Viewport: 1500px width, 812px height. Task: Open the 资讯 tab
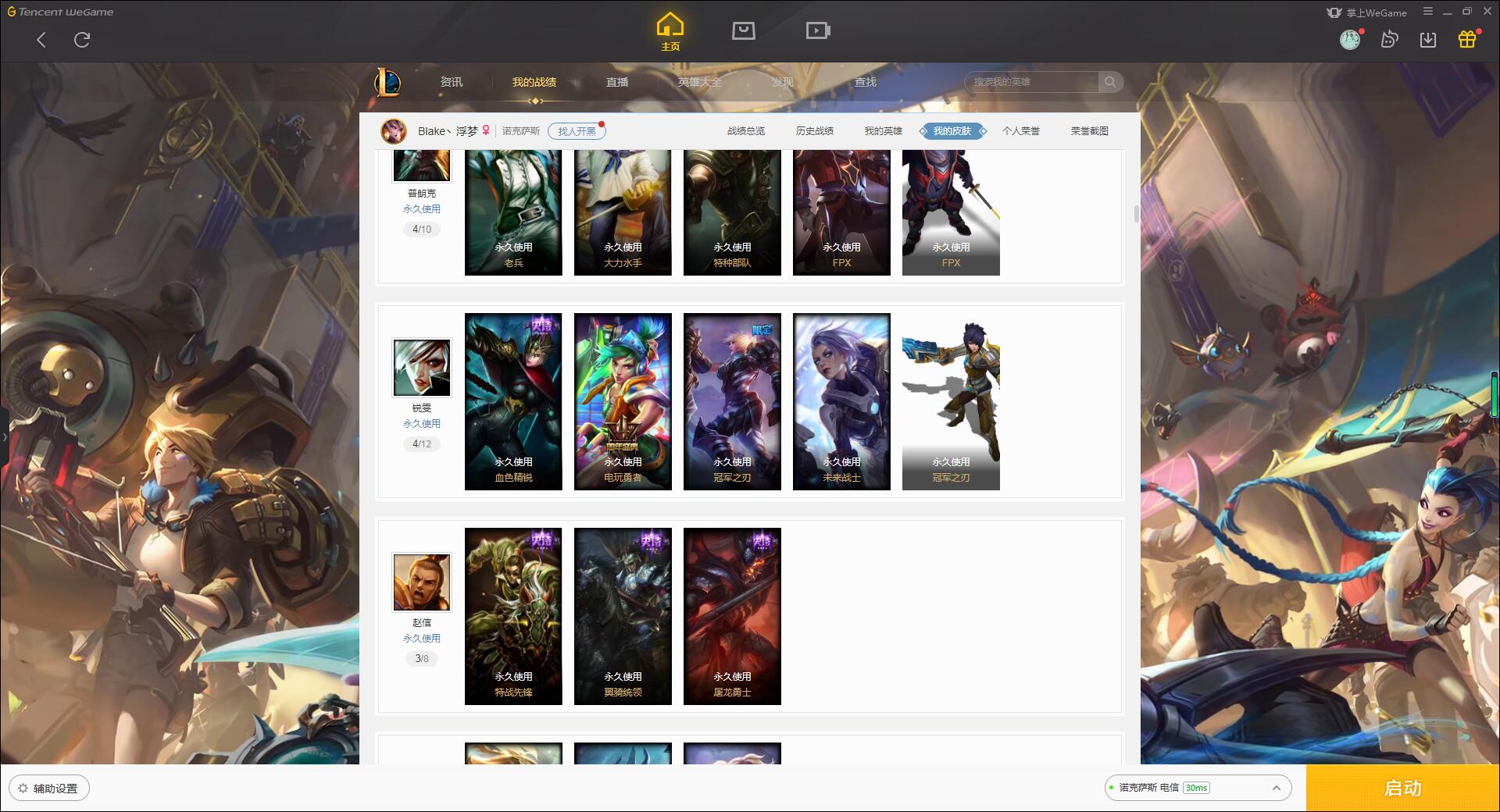click(x=452, y=82)
